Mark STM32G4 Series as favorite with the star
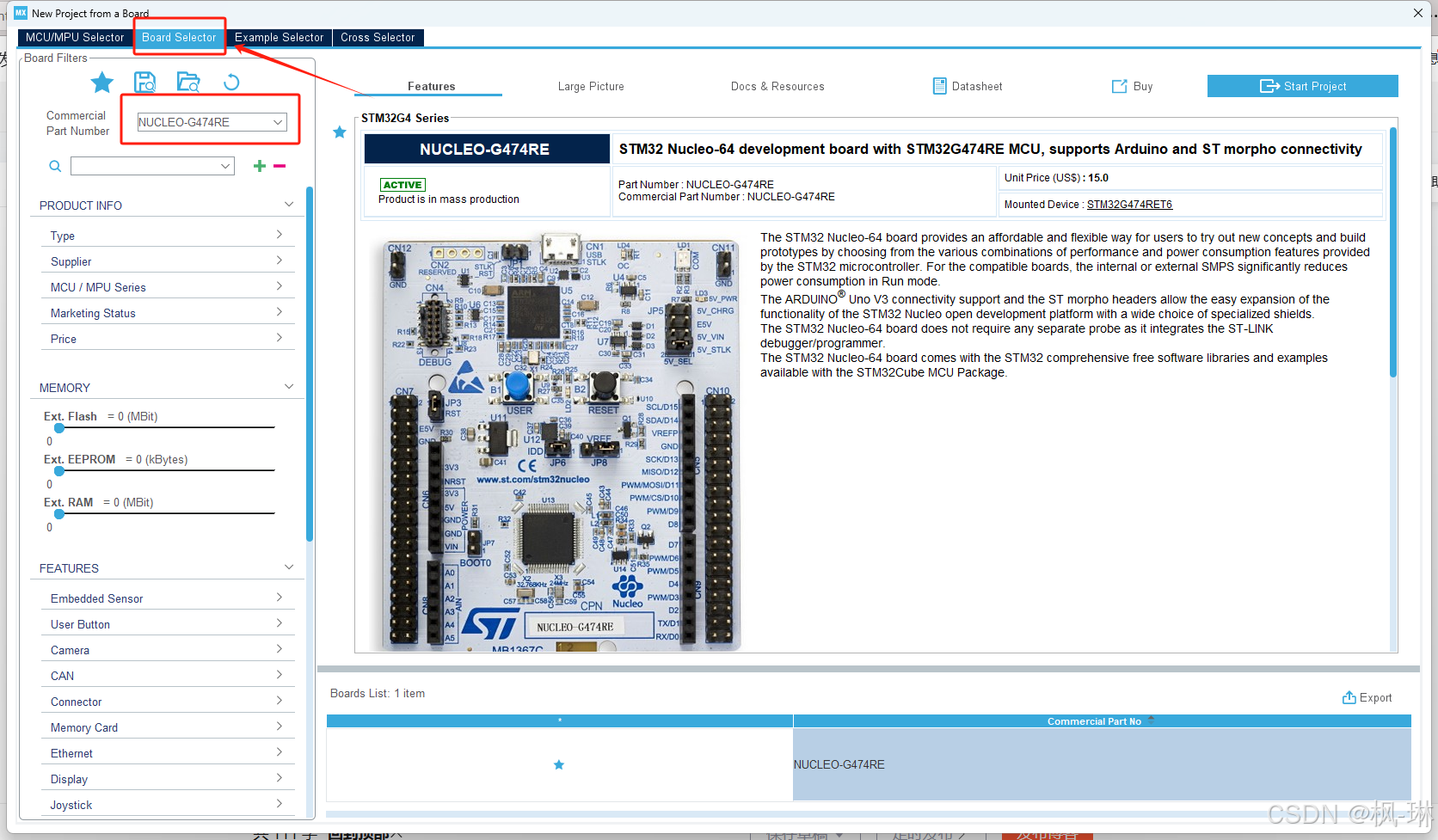1438x840 pixels. [x=339, y=132]
